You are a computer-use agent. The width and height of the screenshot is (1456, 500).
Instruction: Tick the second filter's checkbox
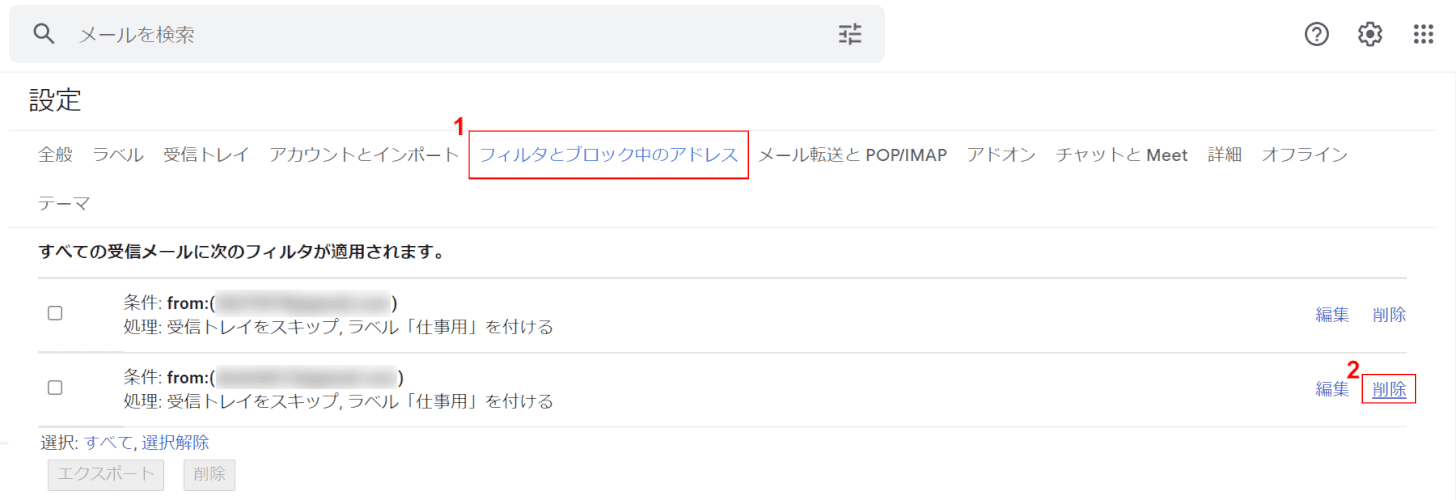(55, 387)
